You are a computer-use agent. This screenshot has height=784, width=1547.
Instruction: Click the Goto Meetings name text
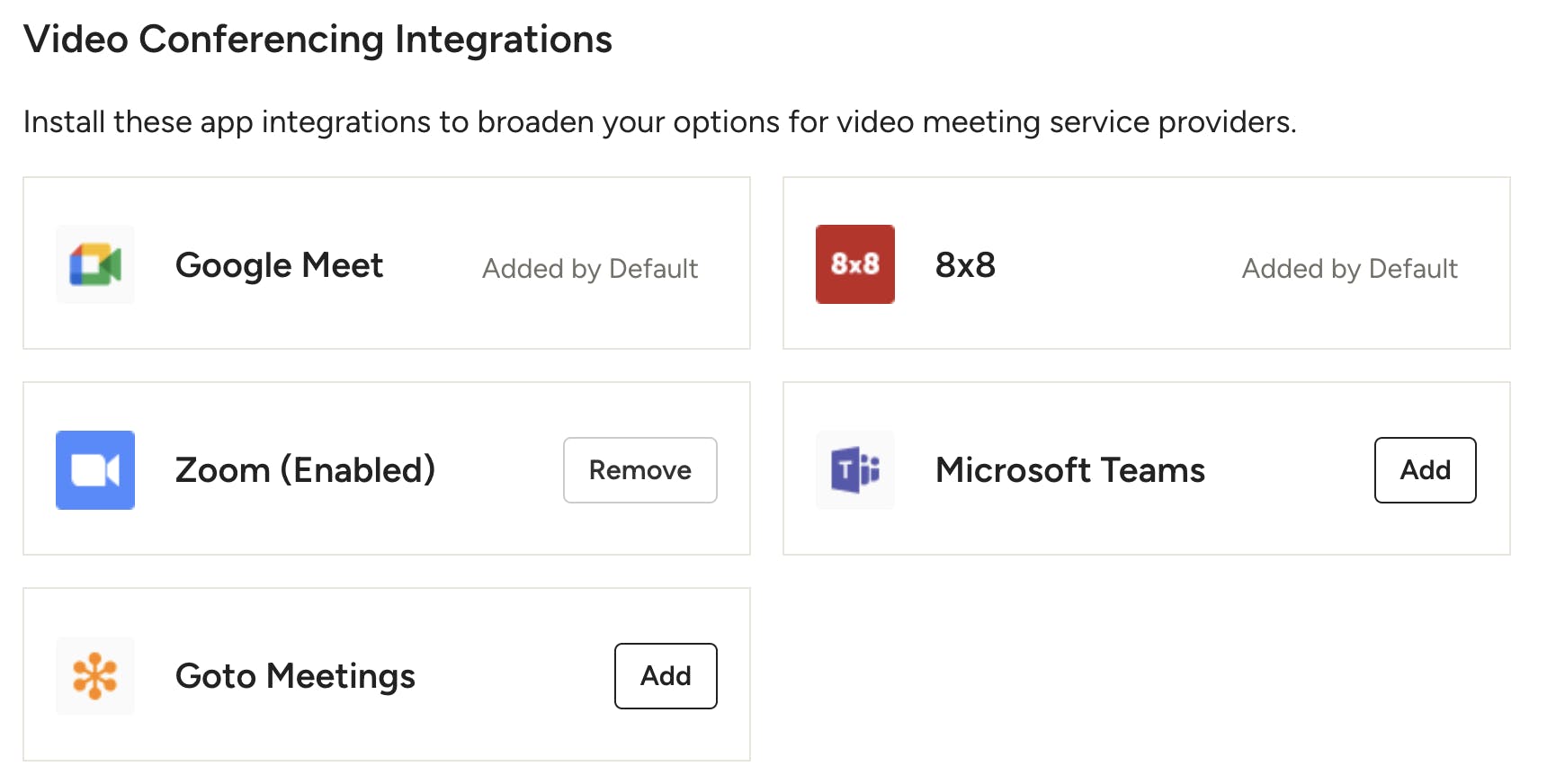click(x=295, y=676)
